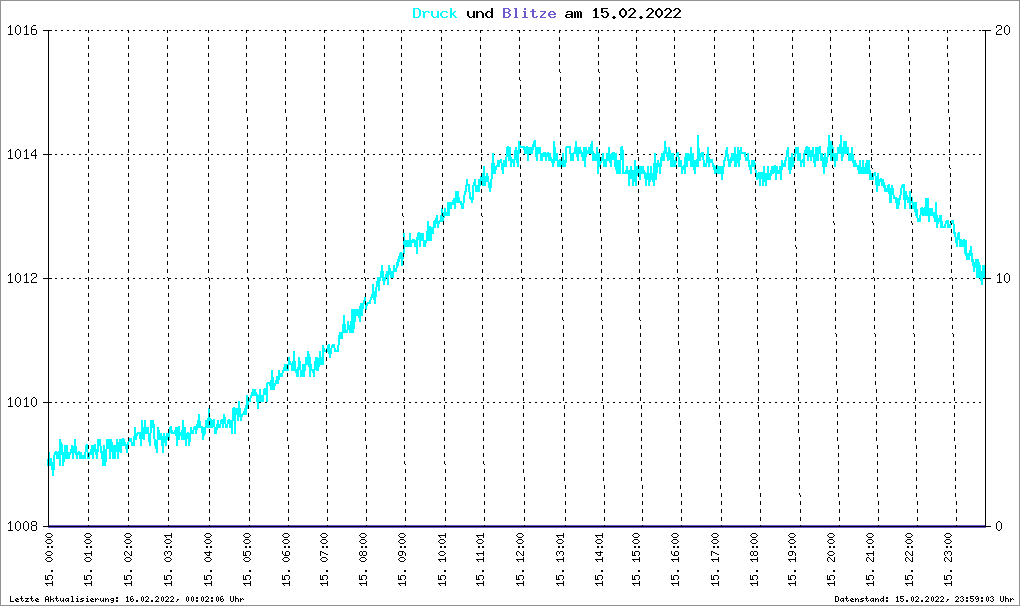
Task: Select the '15. 16:00' time axis label
Action: (x=676, y=559)
